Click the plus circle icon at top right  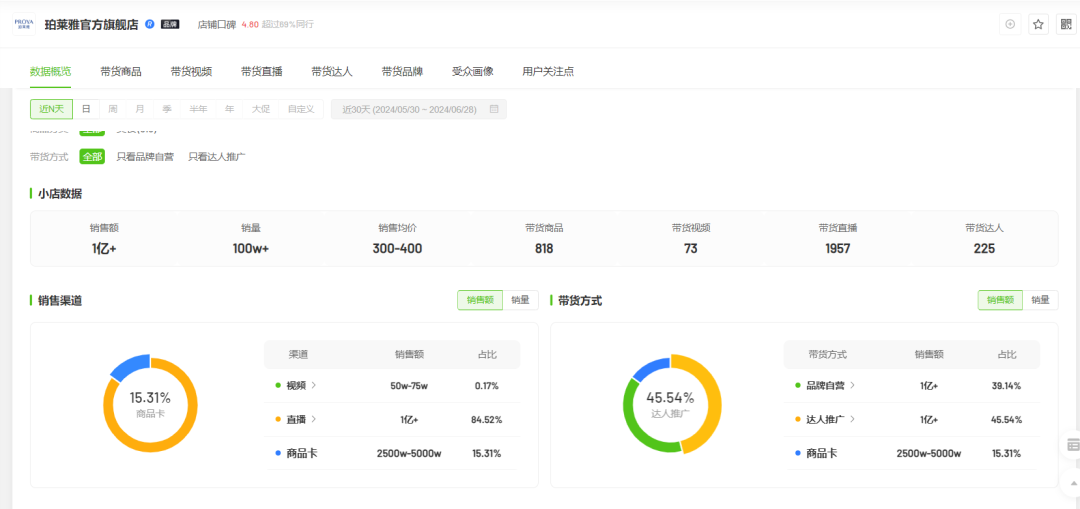pos(1010,24)
